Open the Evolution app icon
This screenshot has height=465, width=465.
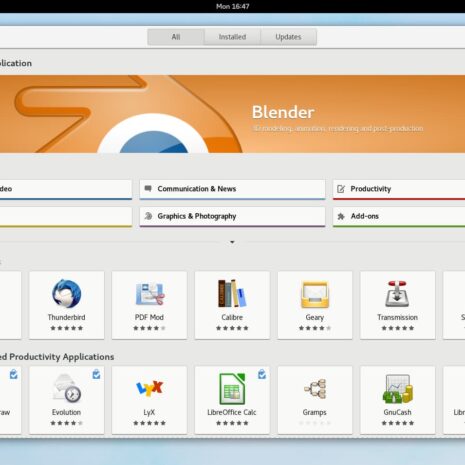(67, 388)
